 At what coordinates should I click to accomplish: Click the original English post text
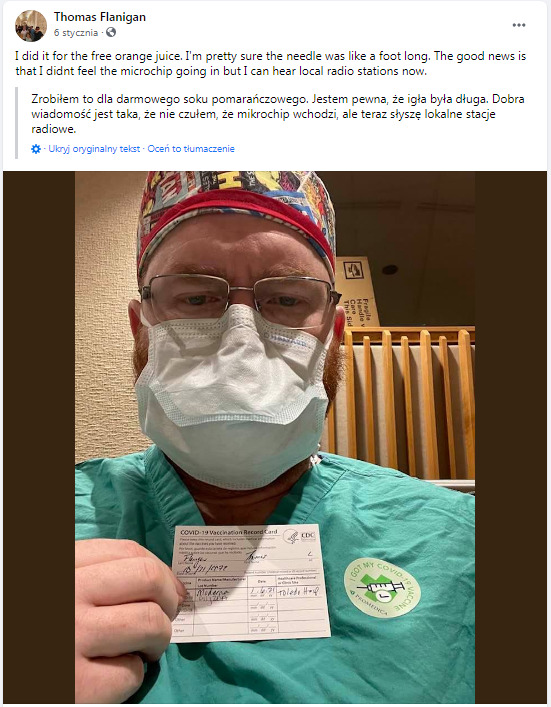[271, 64]
